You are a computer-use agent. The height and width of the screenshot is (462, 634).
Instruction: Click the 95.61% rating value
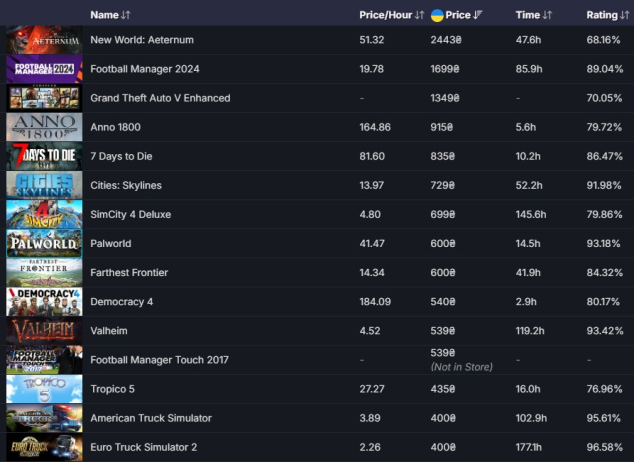click(604, 418)
